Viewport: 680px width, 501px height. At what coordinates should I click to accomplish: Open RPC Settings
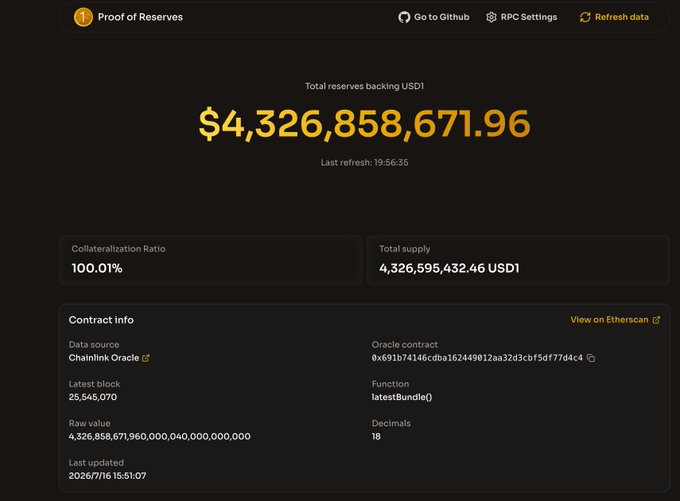tap(521, 17)
